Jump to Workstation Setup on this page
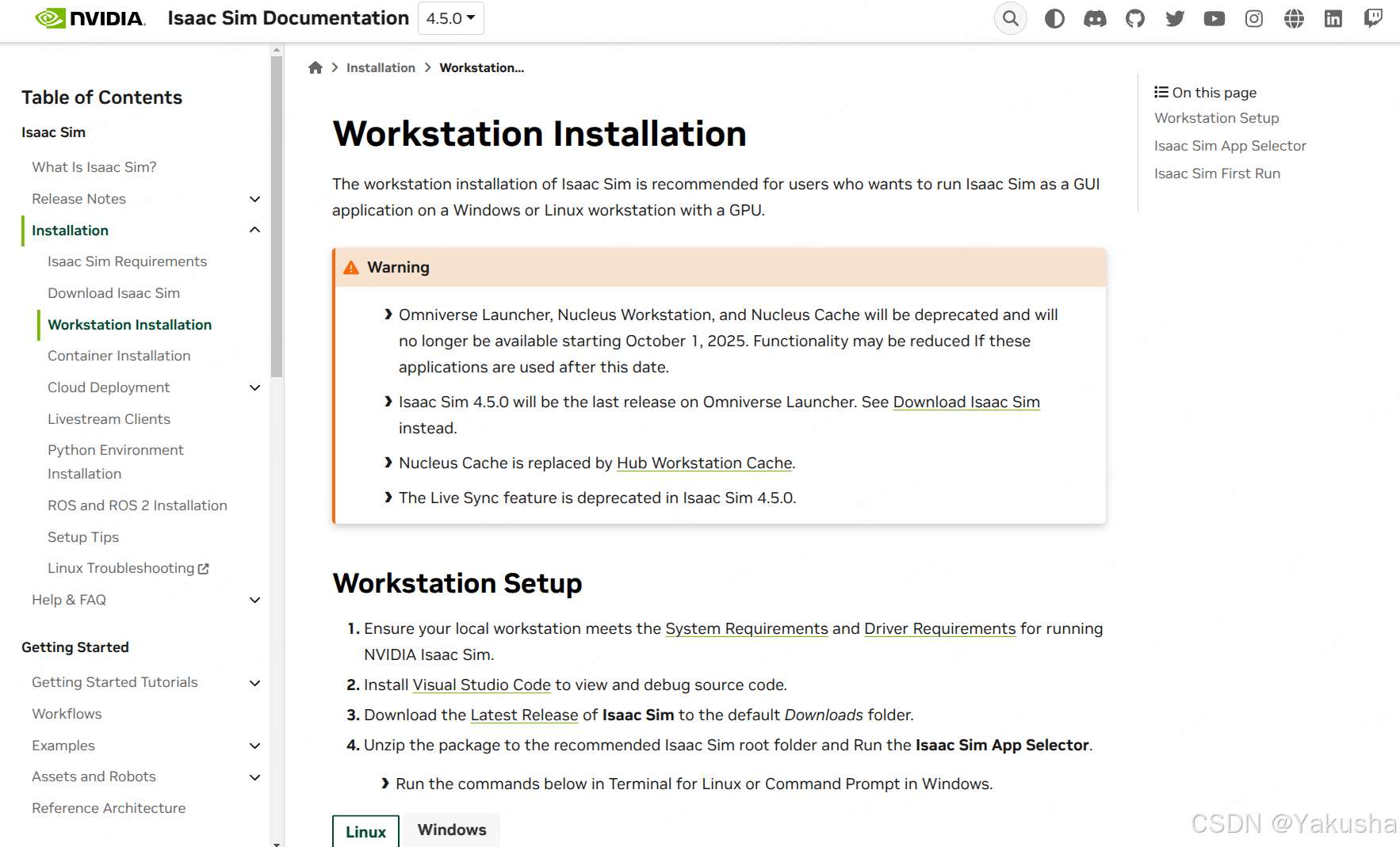This screenshot has width=1400, height=847. [1216, 118]
